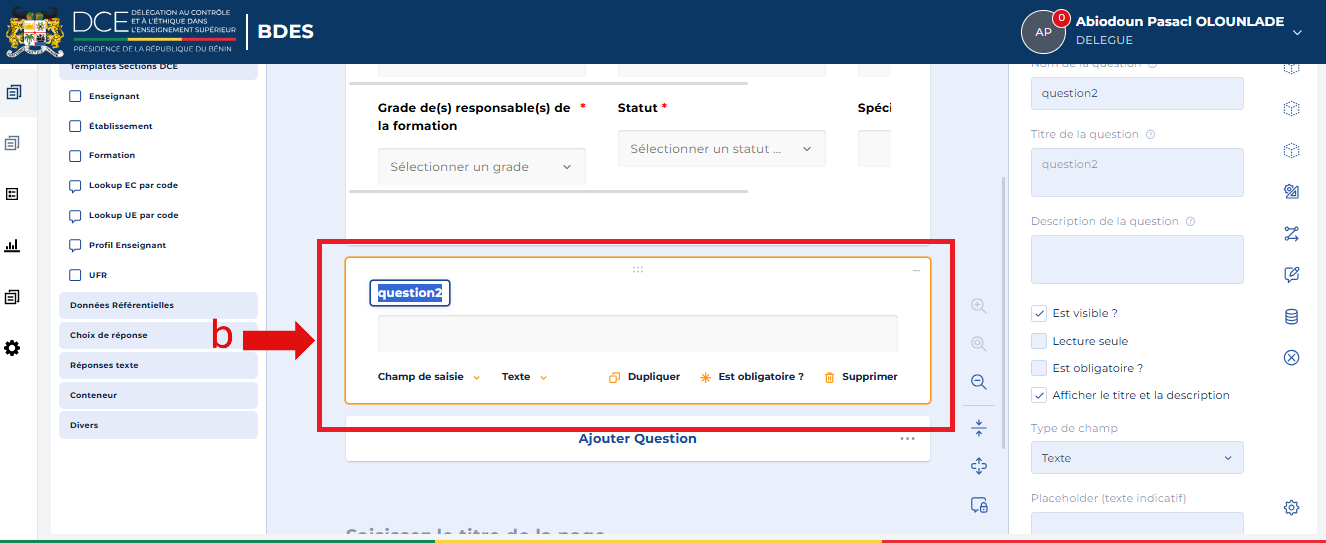Open the bar chart statistics icon
This screenshot has height=543, width=1326.
(x=13, y=245)
